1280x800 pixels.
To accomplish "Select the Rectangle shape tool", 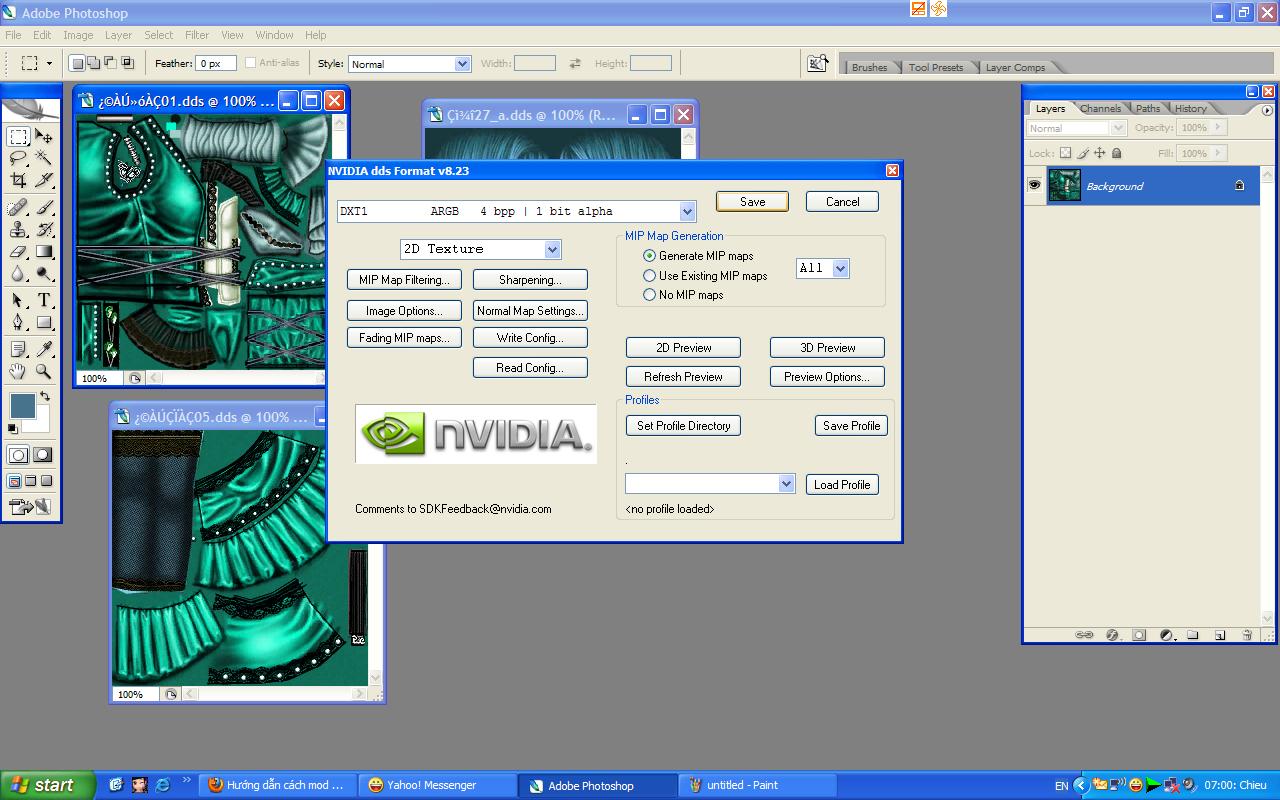I will [x=44, y=323].
